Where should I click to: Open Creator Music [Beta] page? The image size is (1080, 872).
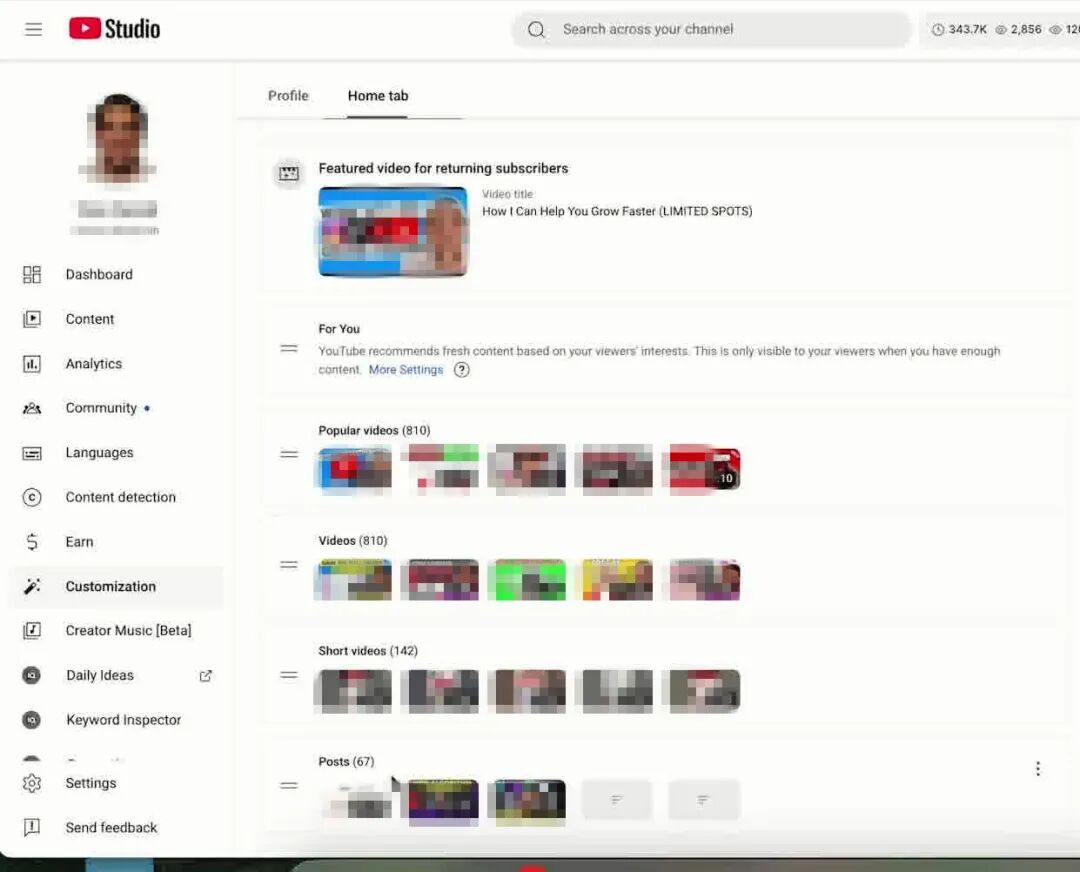point(128,631)
